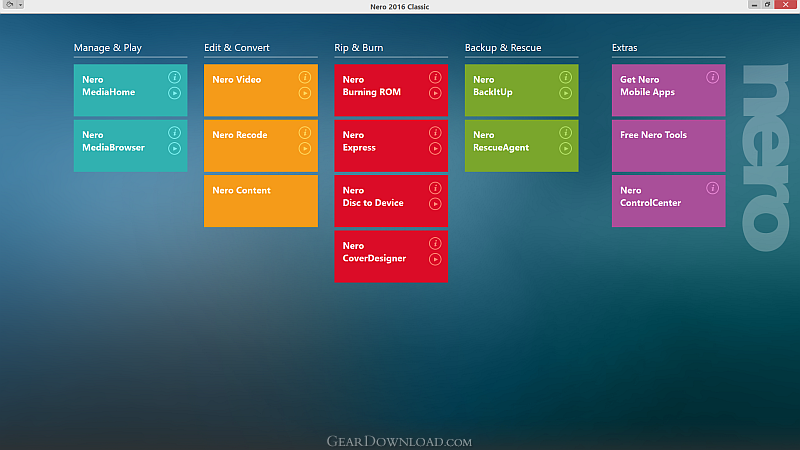Show info for Nero Video
The height and width of the screenshot is (450, 800).
pos(305,78)
